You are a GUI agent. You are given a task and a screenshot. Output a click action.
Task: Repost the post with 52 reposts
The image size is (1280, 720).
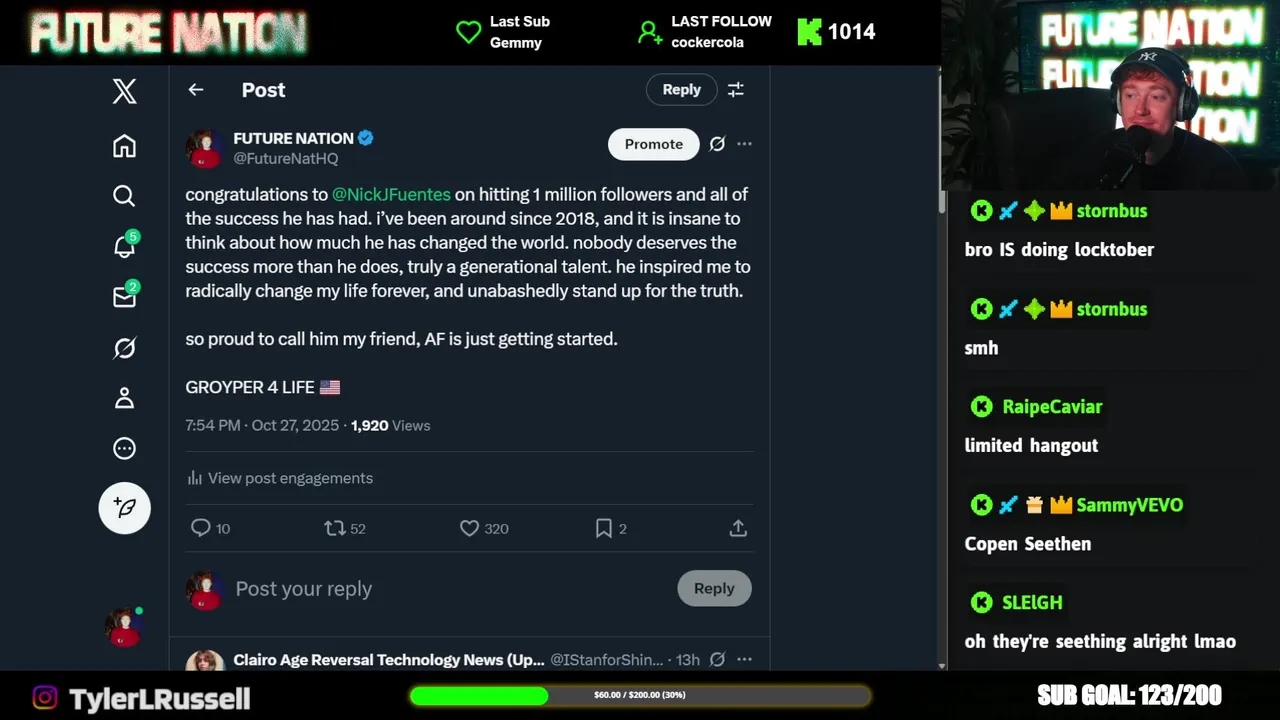click(335, 528)
